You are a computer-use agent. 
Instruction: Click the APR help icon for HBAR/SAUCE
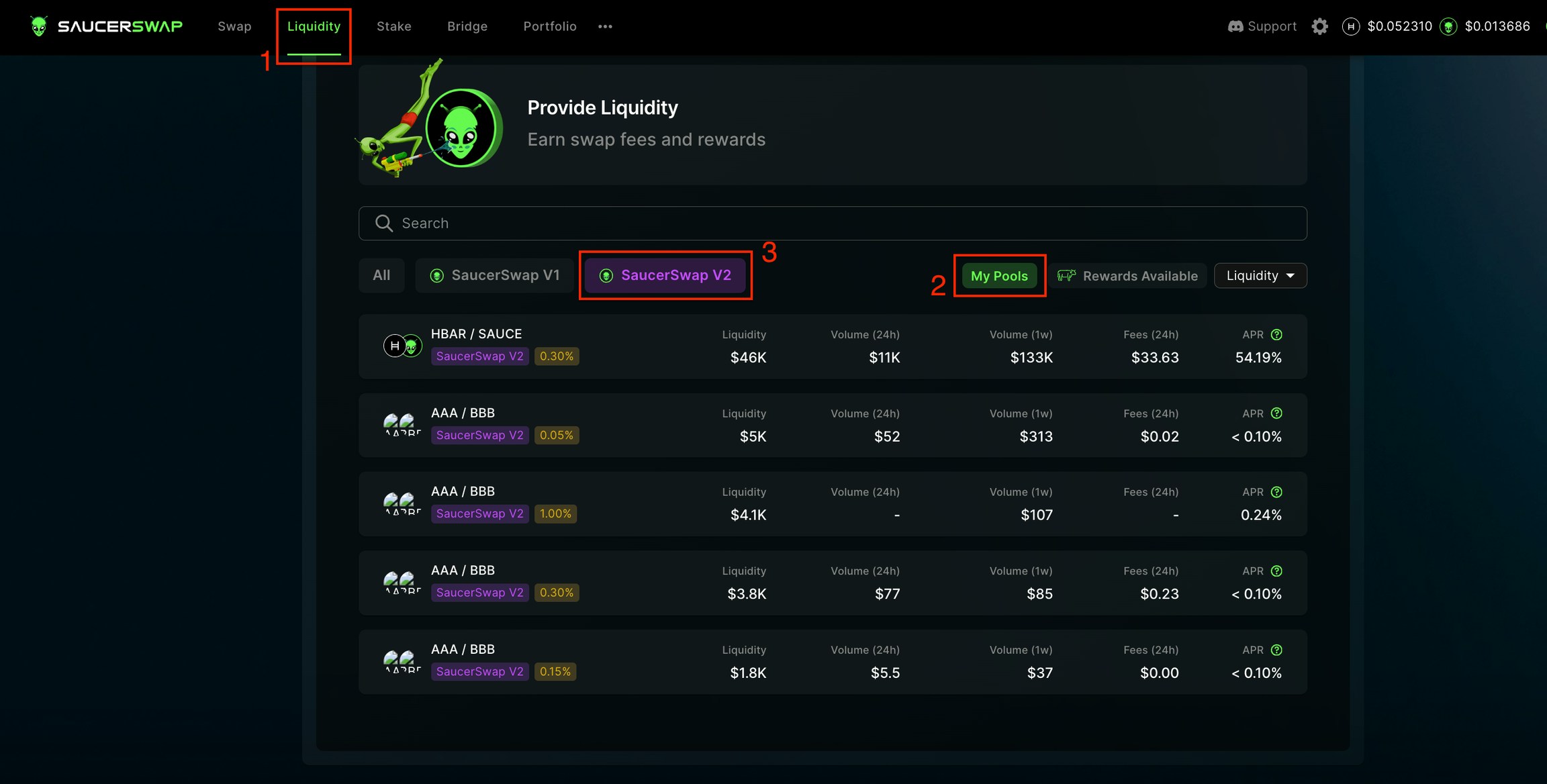click(x=1276, y=334)
